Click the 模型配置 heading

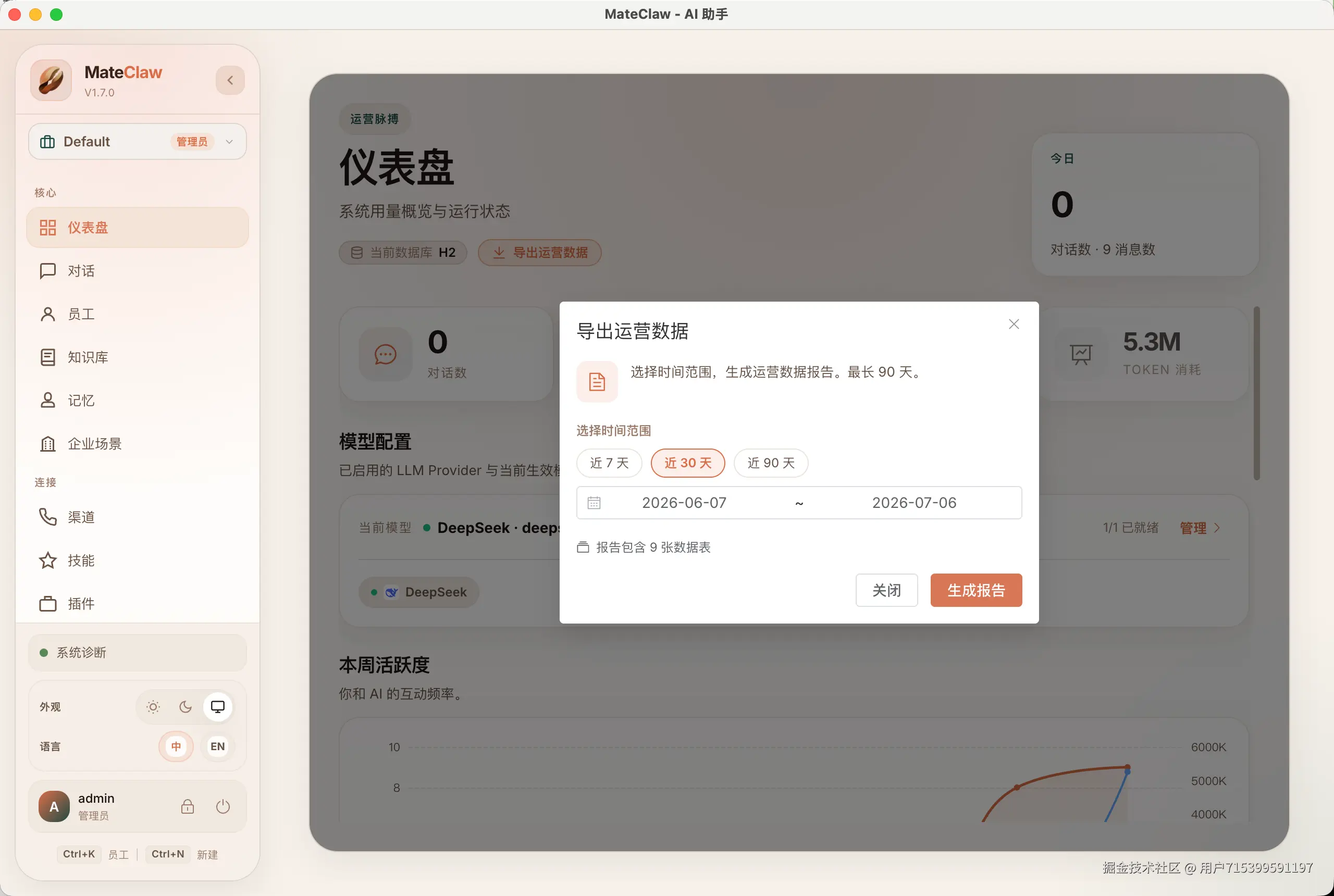375,442
